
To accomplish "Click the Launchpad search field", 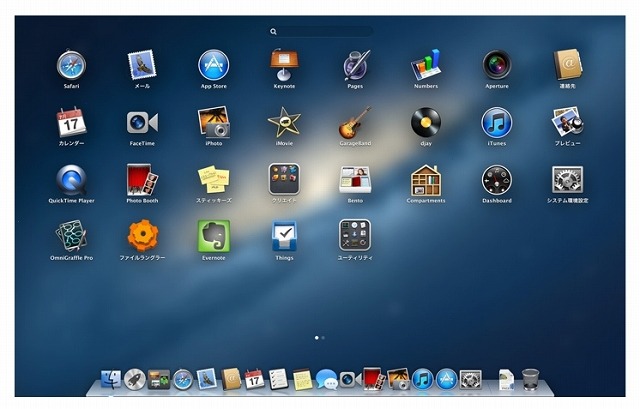I will click(321, 31).
